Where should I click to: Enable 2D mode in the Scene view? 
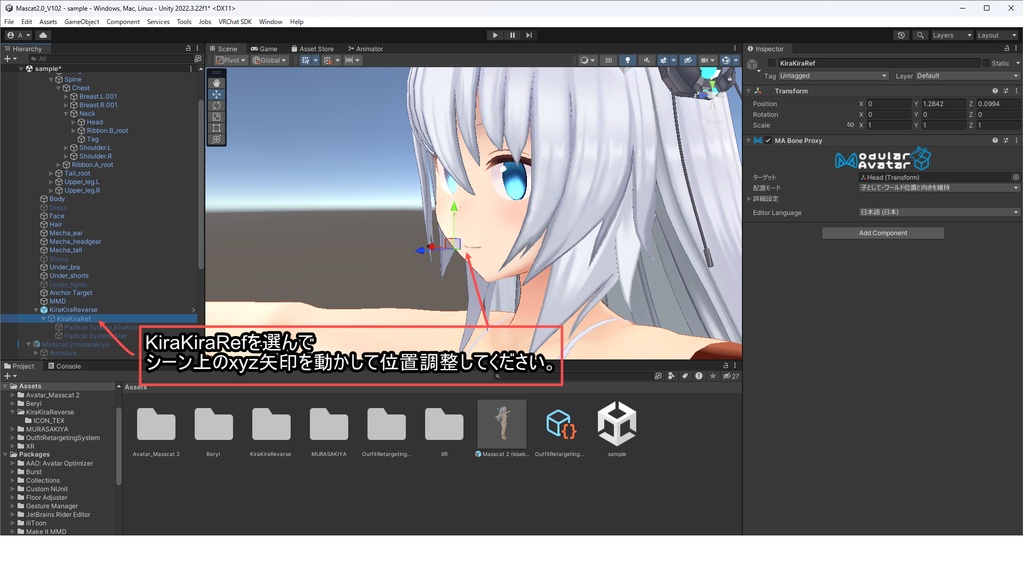[608, 59]
